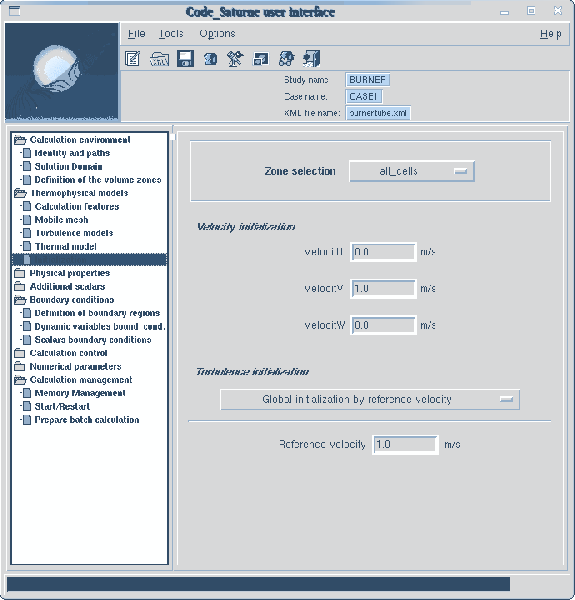Collapse the Boundary conditions folder
Screen dimensions: 575x600
20,300
